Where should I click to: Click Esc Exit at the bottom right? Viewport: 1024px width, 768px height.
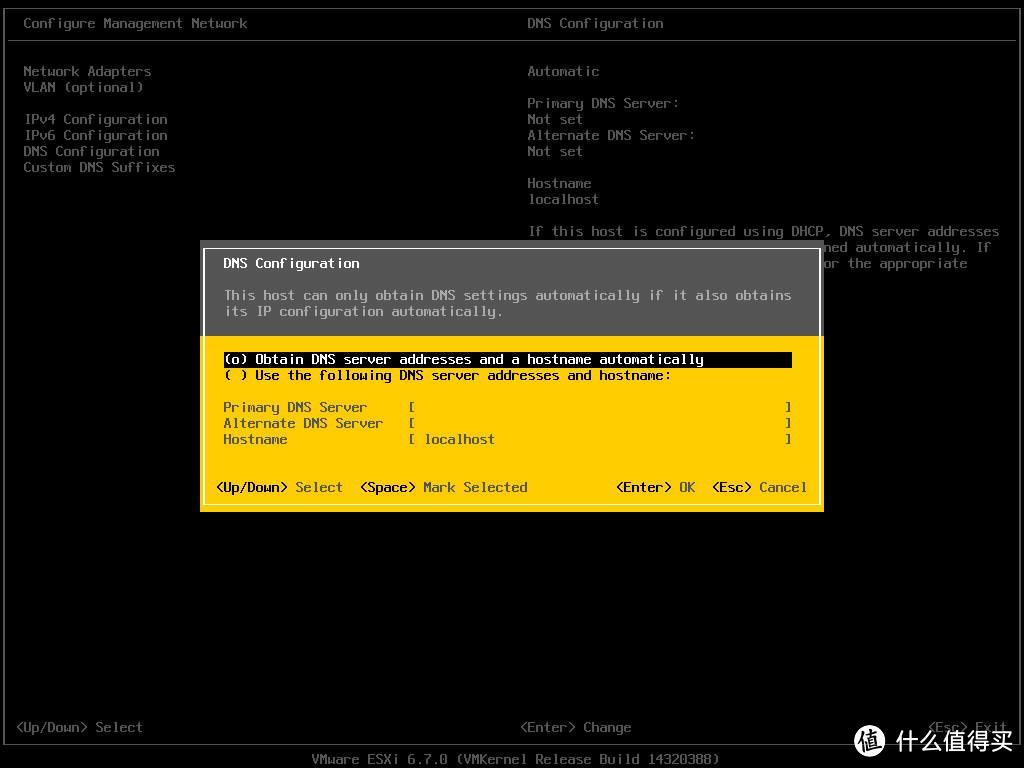click(967, 727)
